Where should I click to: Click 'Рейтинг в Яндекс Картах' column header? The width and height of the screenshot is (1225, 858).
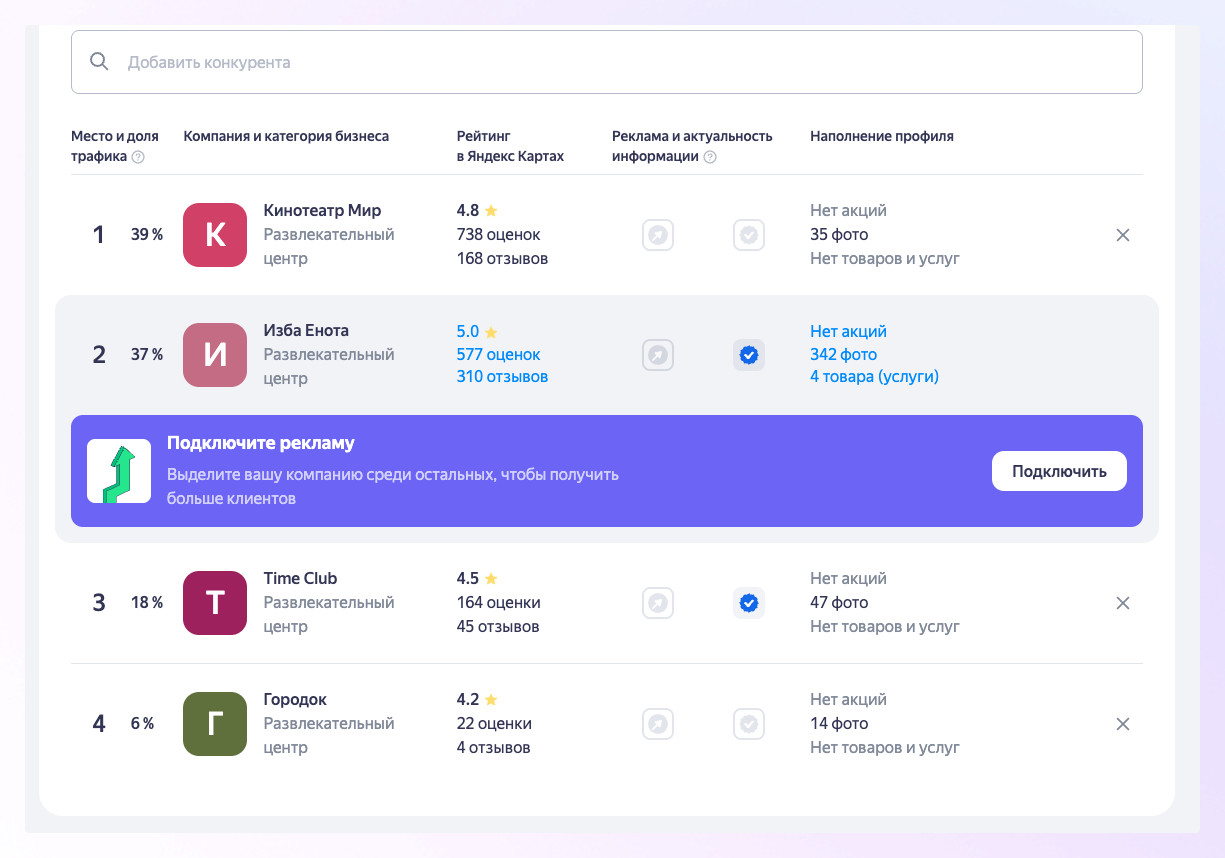(510, 146)
